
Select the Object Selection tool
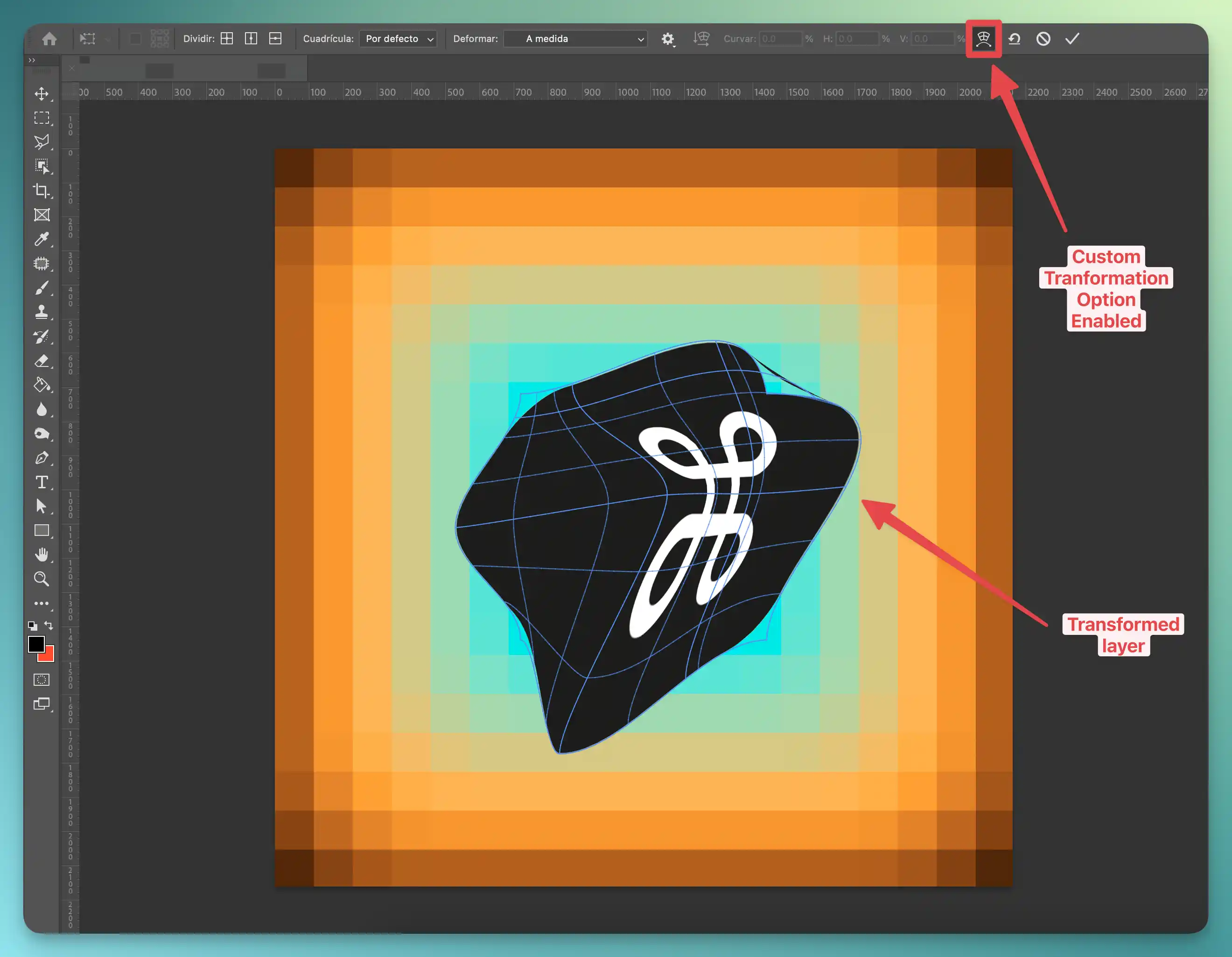click(x=42, y=167)
